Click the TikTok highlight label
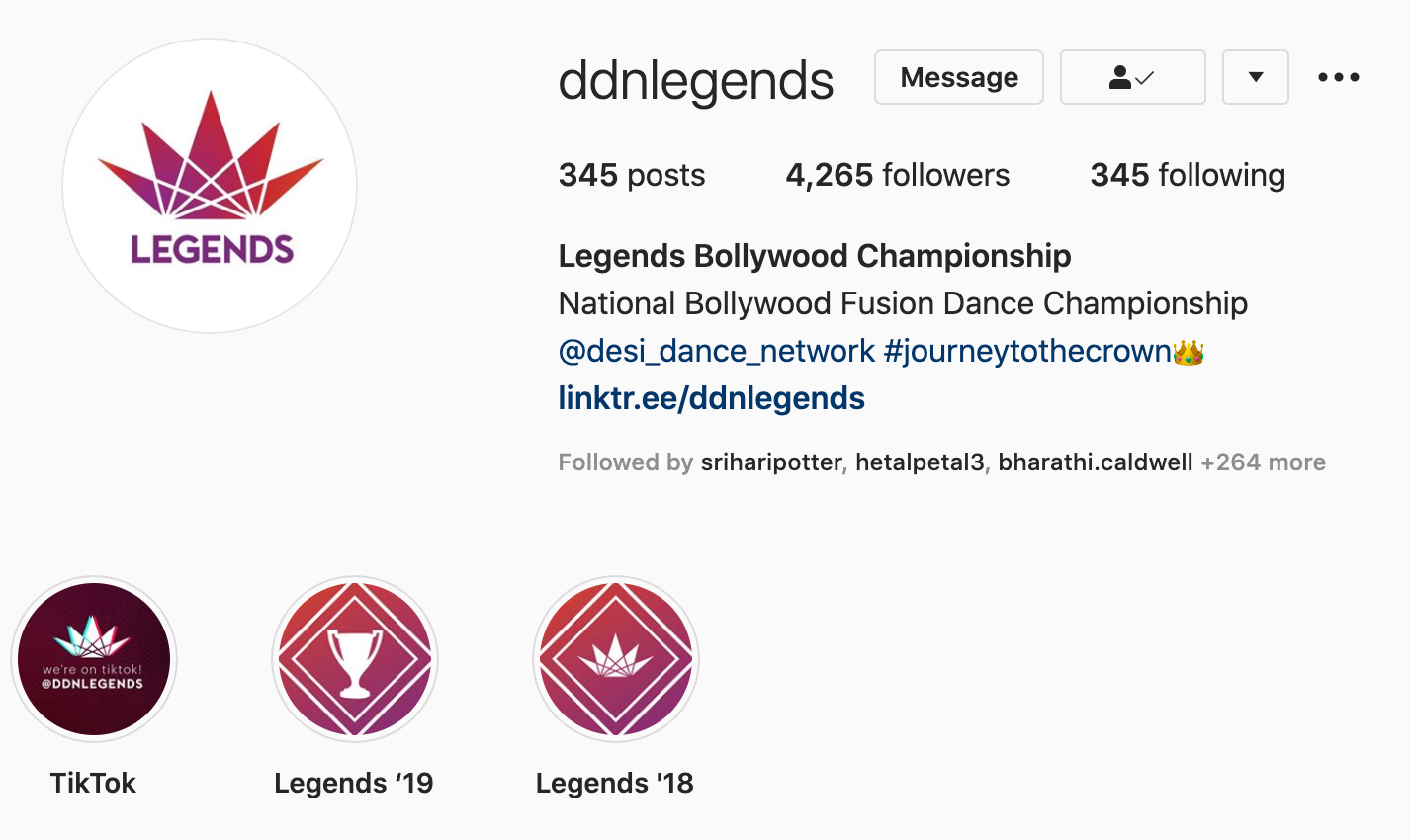1410x840 pixels. tap(93, 783)
